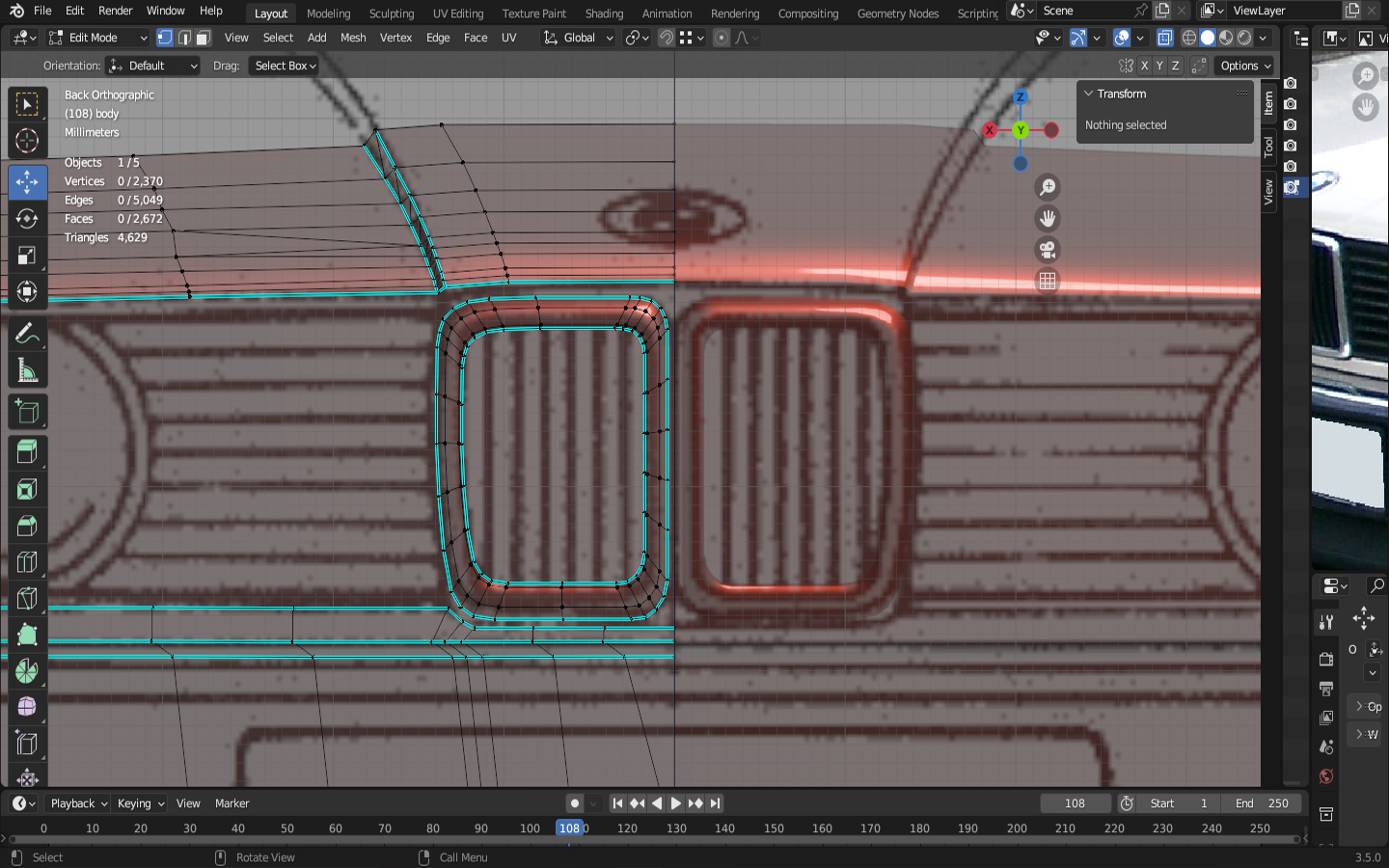This screenshot has height=868, width=1389.
Task: Switch to the UV Editing workspace tab
Action: click(x=458, y=14)
